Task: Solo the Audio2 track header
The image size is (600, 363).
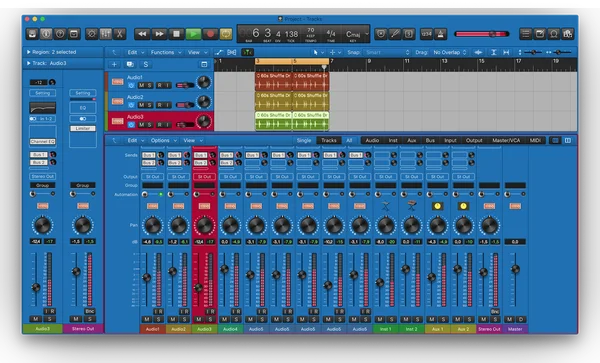Action: [x=149, y=105]
